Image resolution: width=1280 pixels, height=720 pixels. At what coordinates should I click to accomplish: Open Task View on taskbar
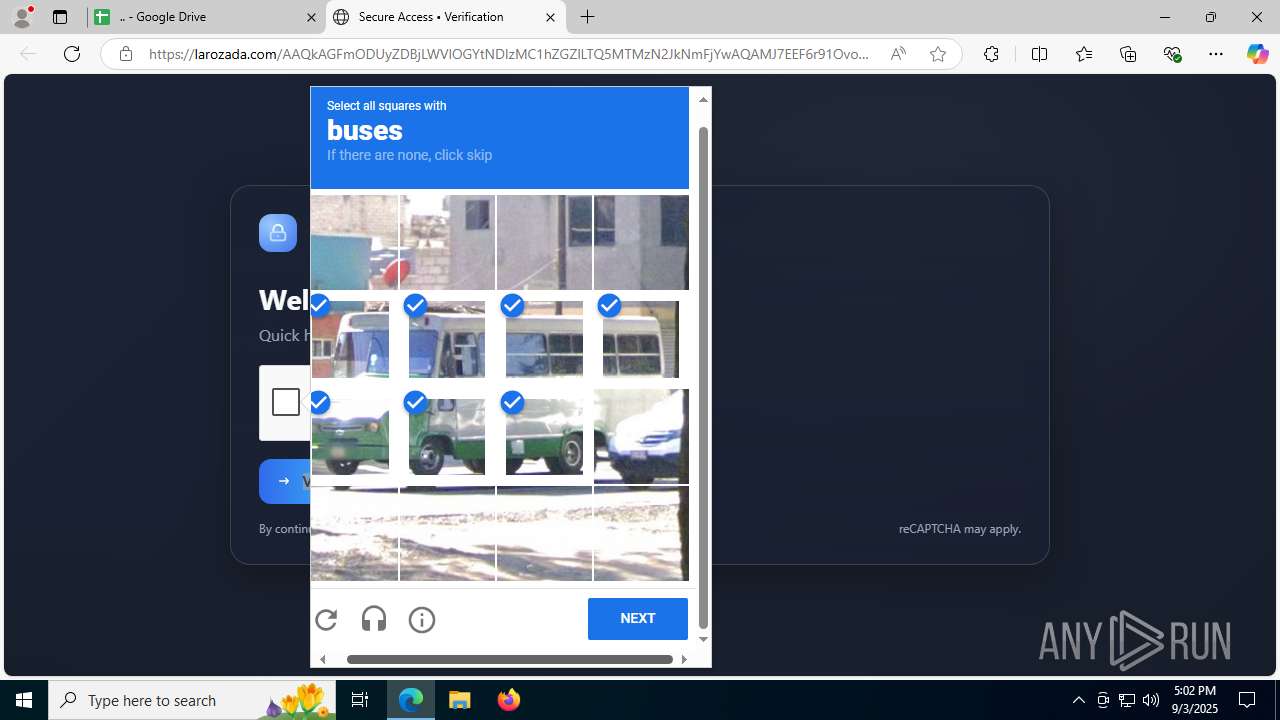point(360,700)
